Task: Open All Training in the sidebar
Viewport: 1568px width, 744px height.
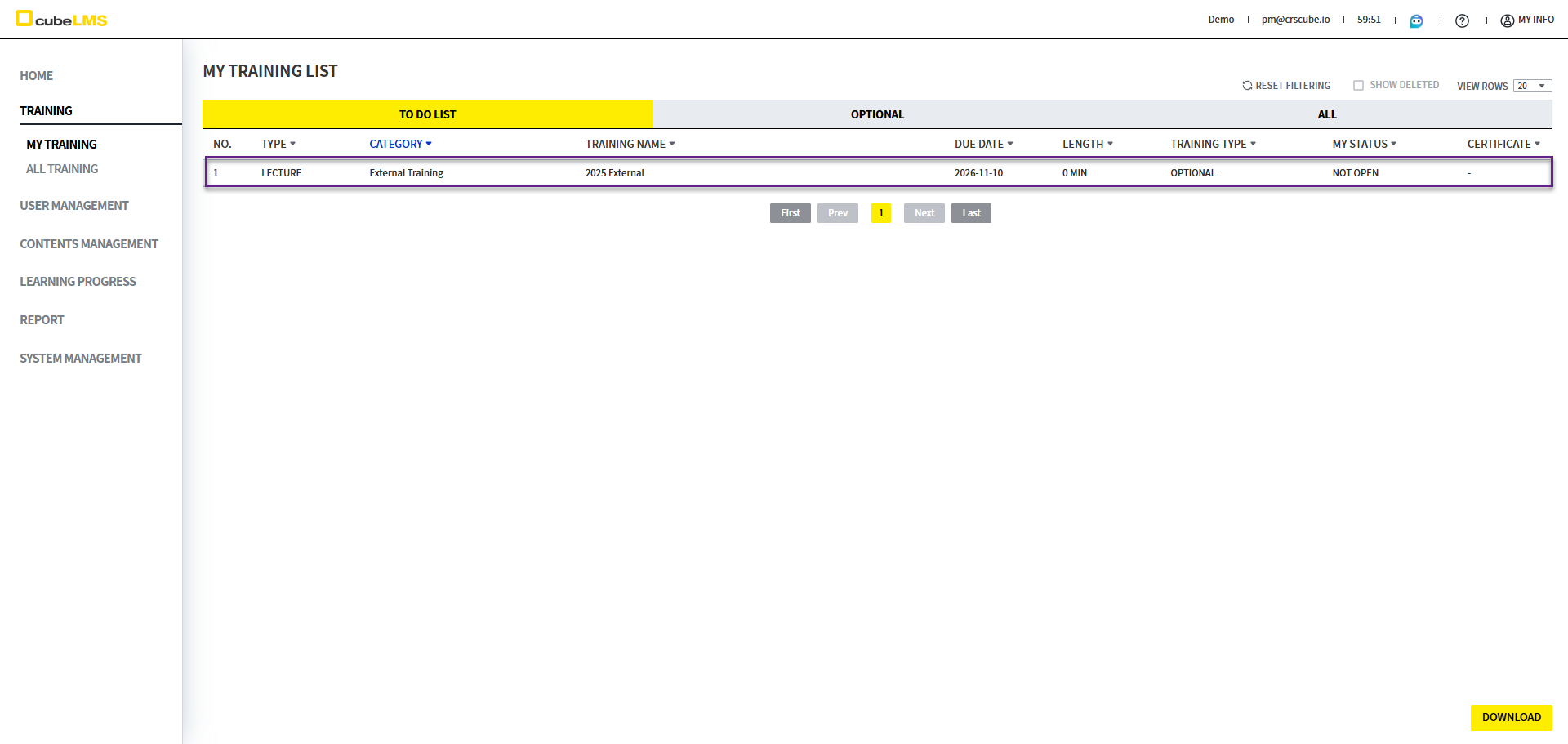Action: [62, 169]
